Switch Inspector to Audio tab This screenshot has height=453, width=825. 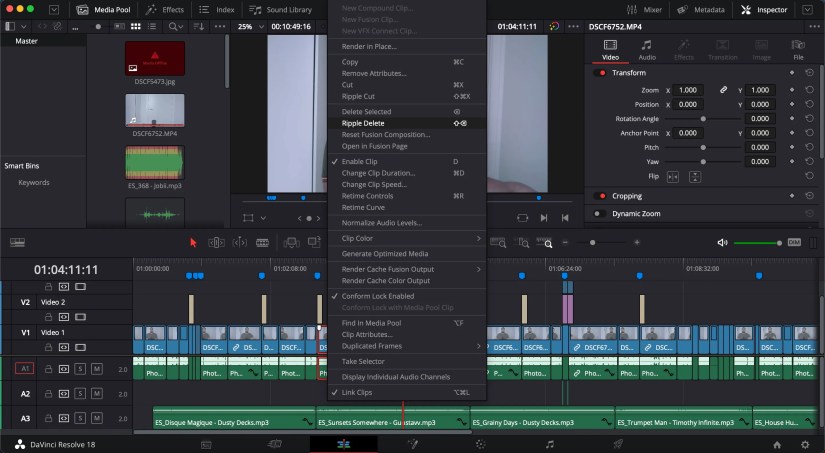tap(647, 50)
